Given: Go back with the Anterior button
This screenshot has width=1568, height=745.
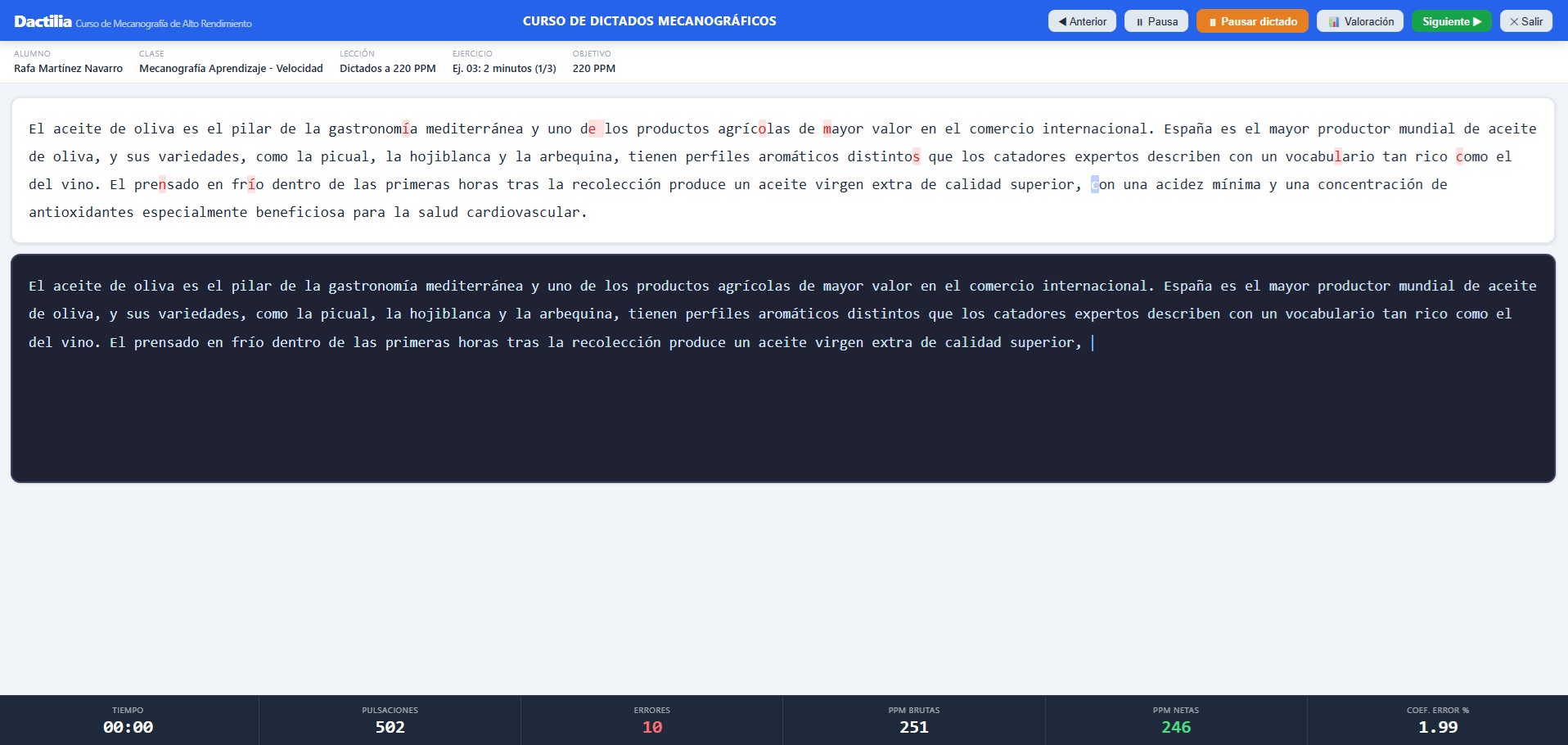Looking at the screenshot, I should click(1082, 21).
